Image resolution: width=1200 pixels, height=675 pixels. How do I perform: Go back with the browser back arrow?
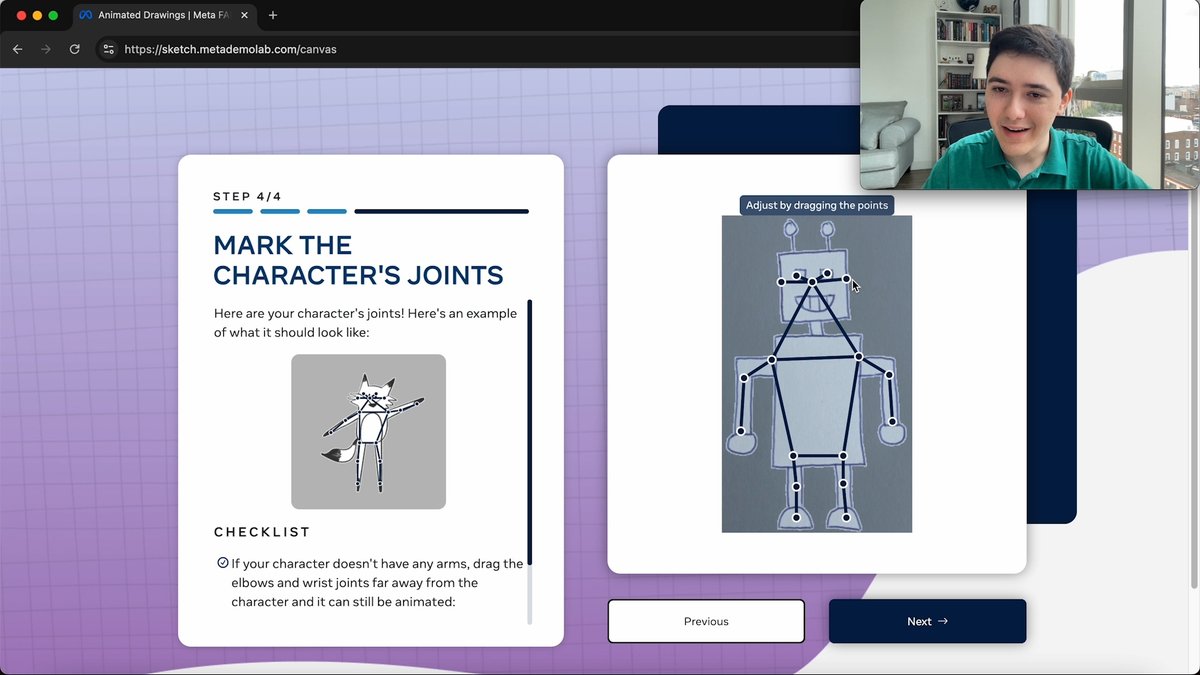click(17, 49)
